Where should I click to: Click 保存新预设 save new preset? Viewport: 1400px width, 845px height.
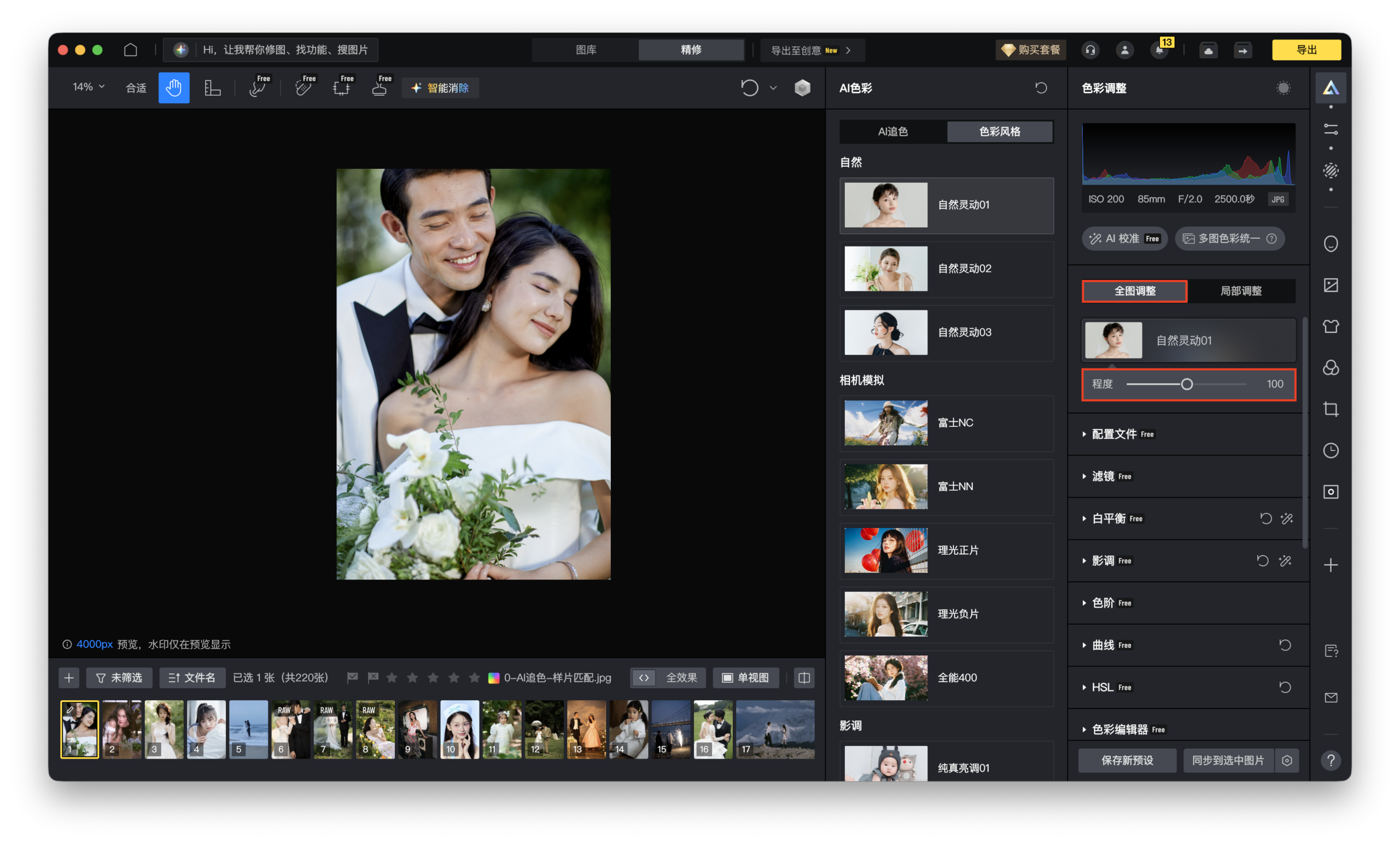(x=1127, y=760)
